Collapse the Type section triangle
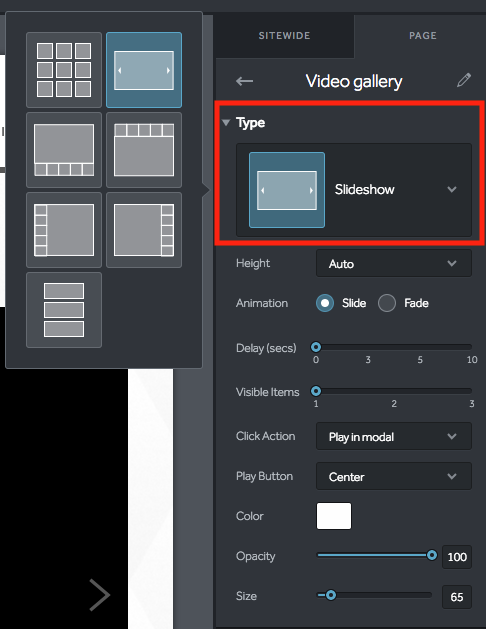The image size is (486, 629). [x=226, y=122]
